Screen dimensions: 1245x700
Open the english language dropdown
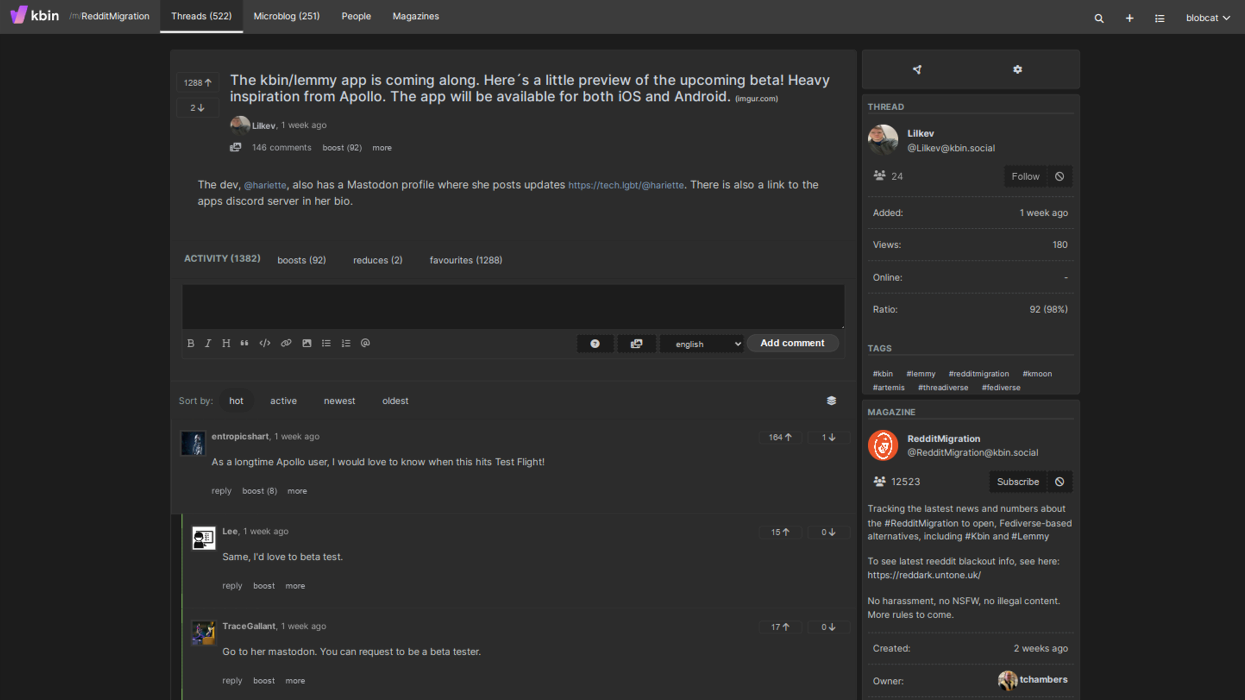click(x=702, y=344)
